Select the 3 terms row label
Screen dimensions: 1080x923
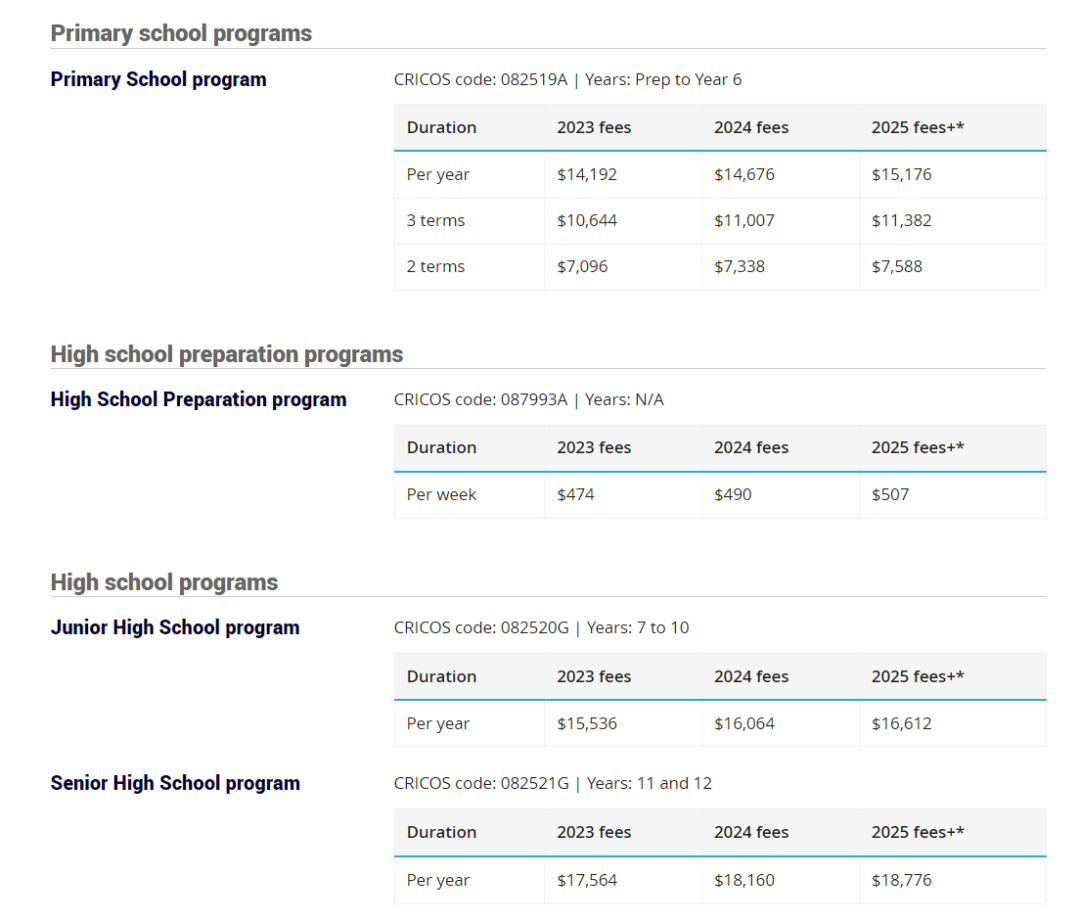click(436, 220)
